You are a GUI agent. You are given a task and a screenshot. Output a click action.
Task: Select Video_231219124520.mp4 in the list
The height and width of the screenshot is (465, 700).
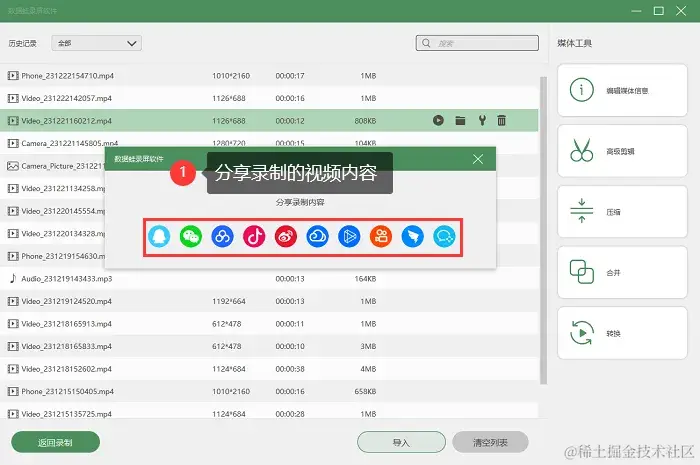coord(269,301)
